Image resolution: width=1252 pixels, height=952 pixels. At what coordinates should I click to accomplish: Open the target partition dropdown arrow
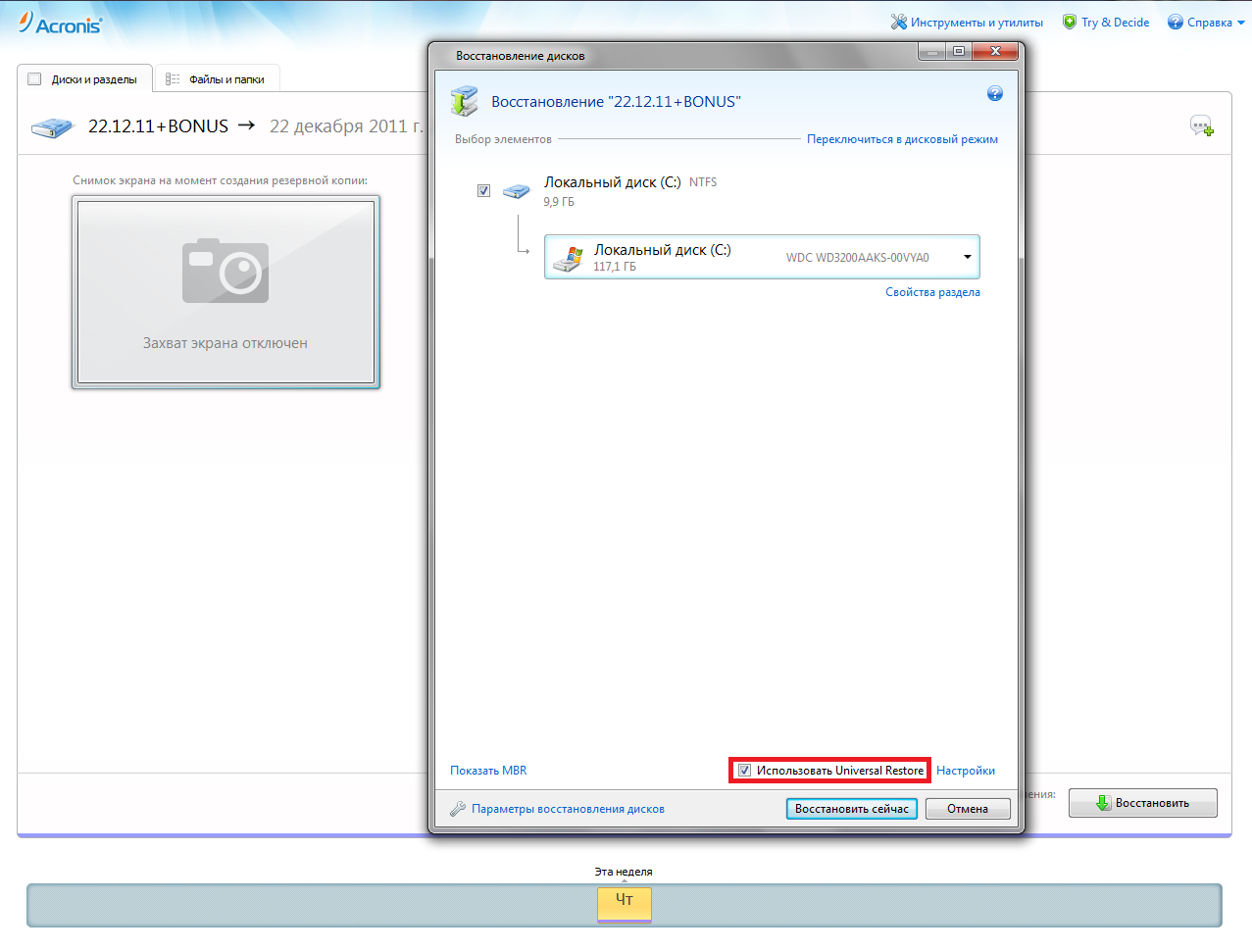click(968, 257)
